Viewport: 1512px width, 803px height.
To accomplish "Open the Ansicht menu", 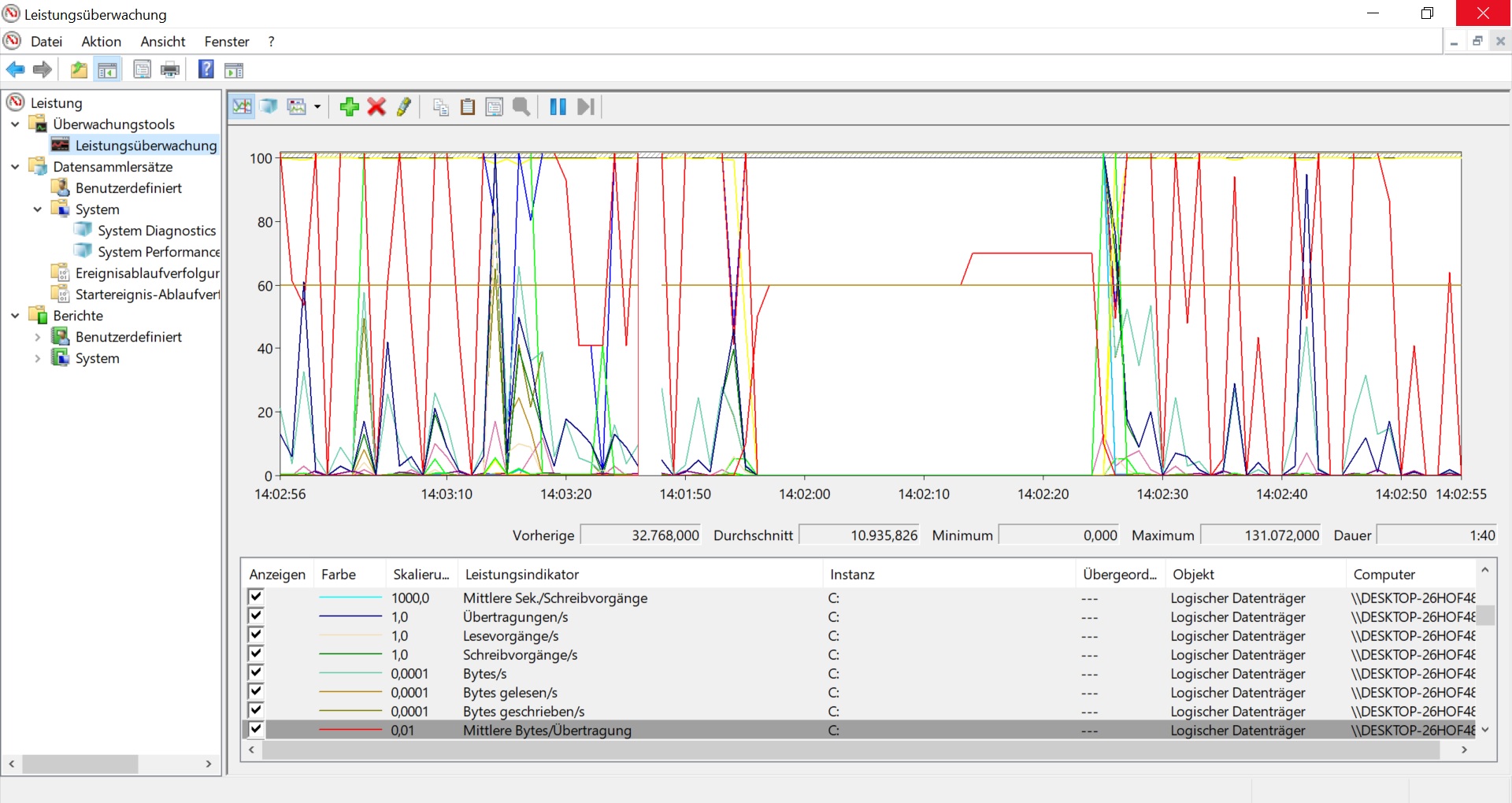I will (x=163, y=42).
